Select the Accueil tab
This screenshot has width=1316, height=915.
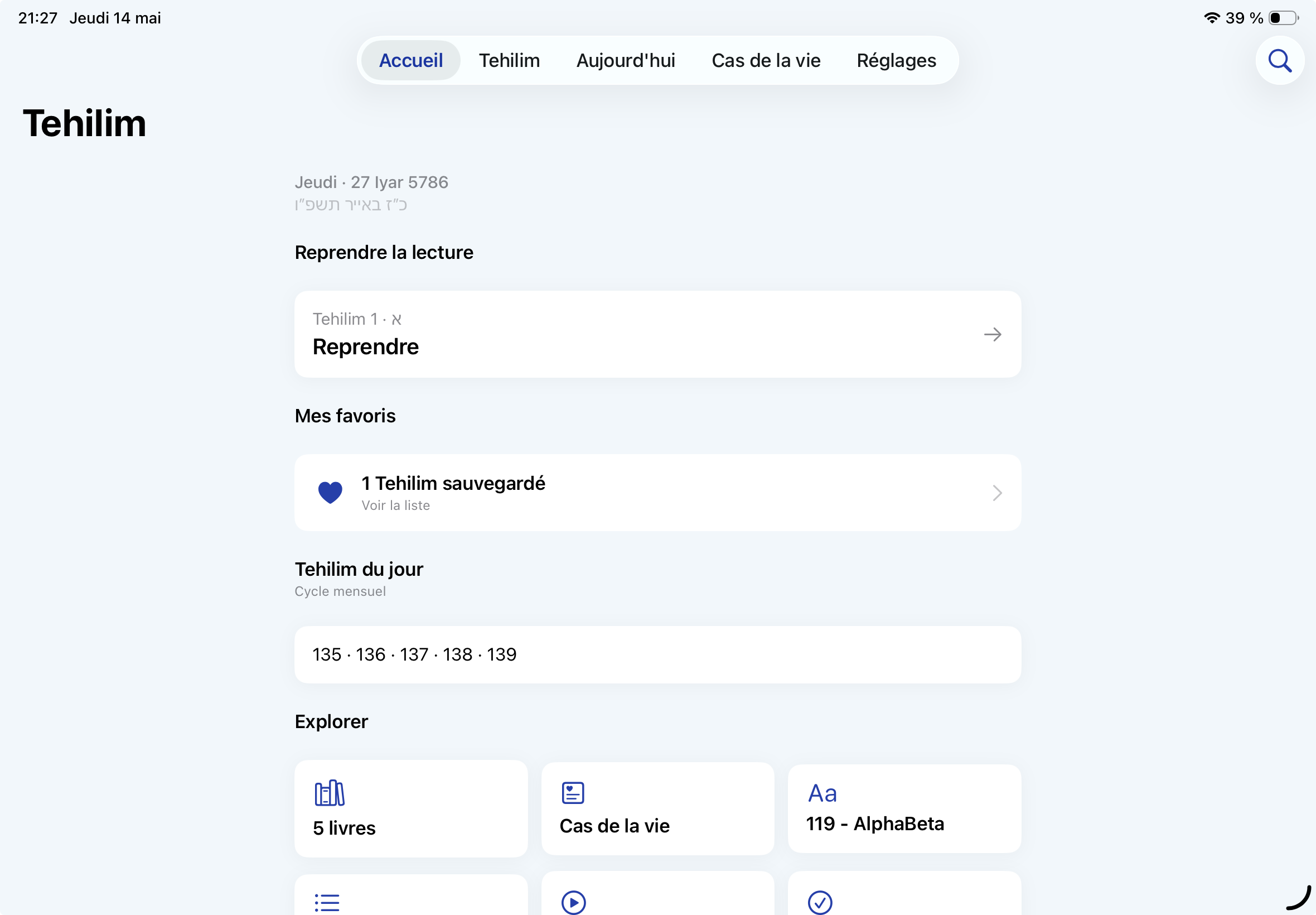point(411,60)
